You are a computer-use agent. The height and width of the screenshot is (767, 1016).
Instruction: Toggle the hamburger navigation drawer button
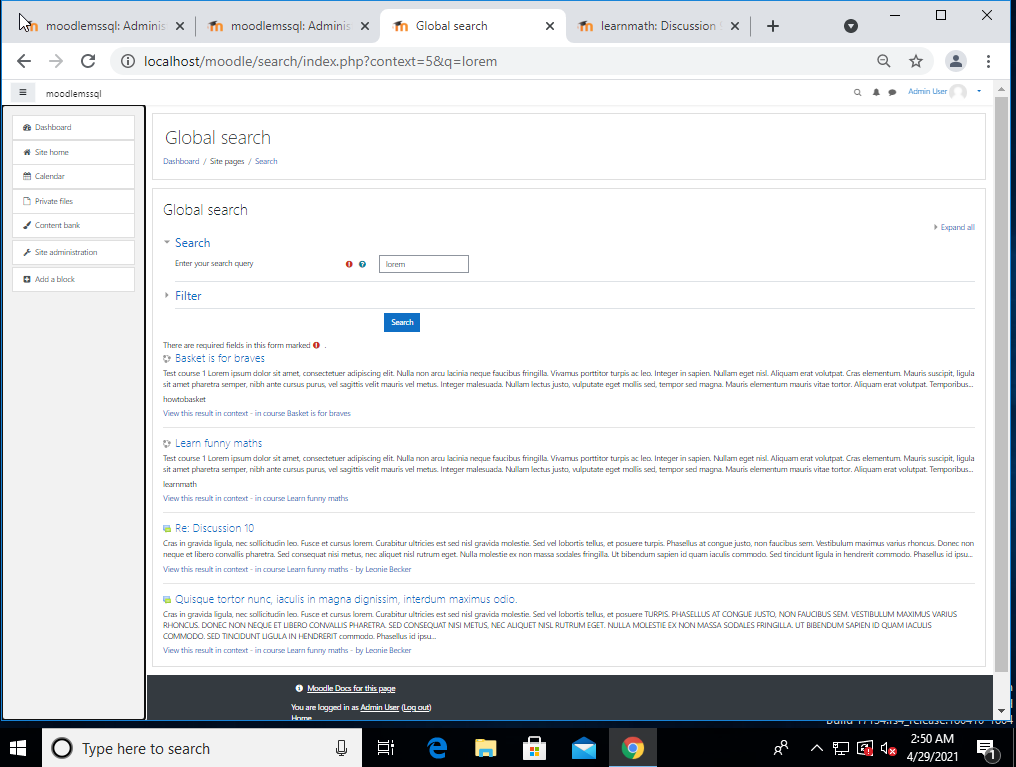[x=23, y=93]
